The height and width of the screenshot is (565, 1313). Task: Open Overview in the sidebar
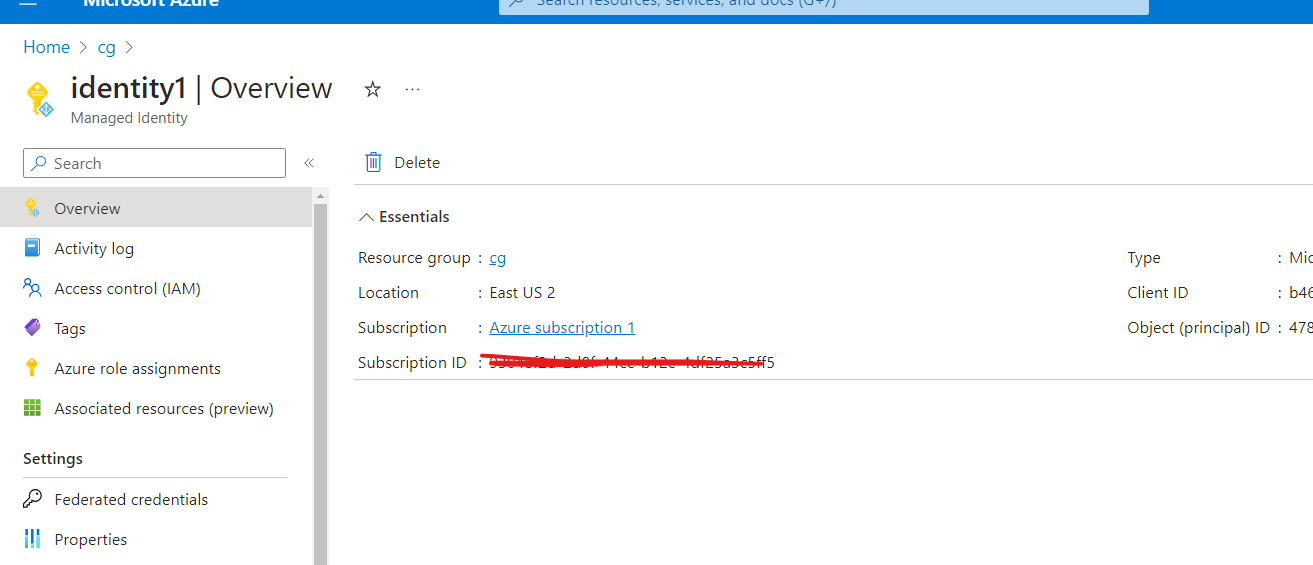(156, 208)
